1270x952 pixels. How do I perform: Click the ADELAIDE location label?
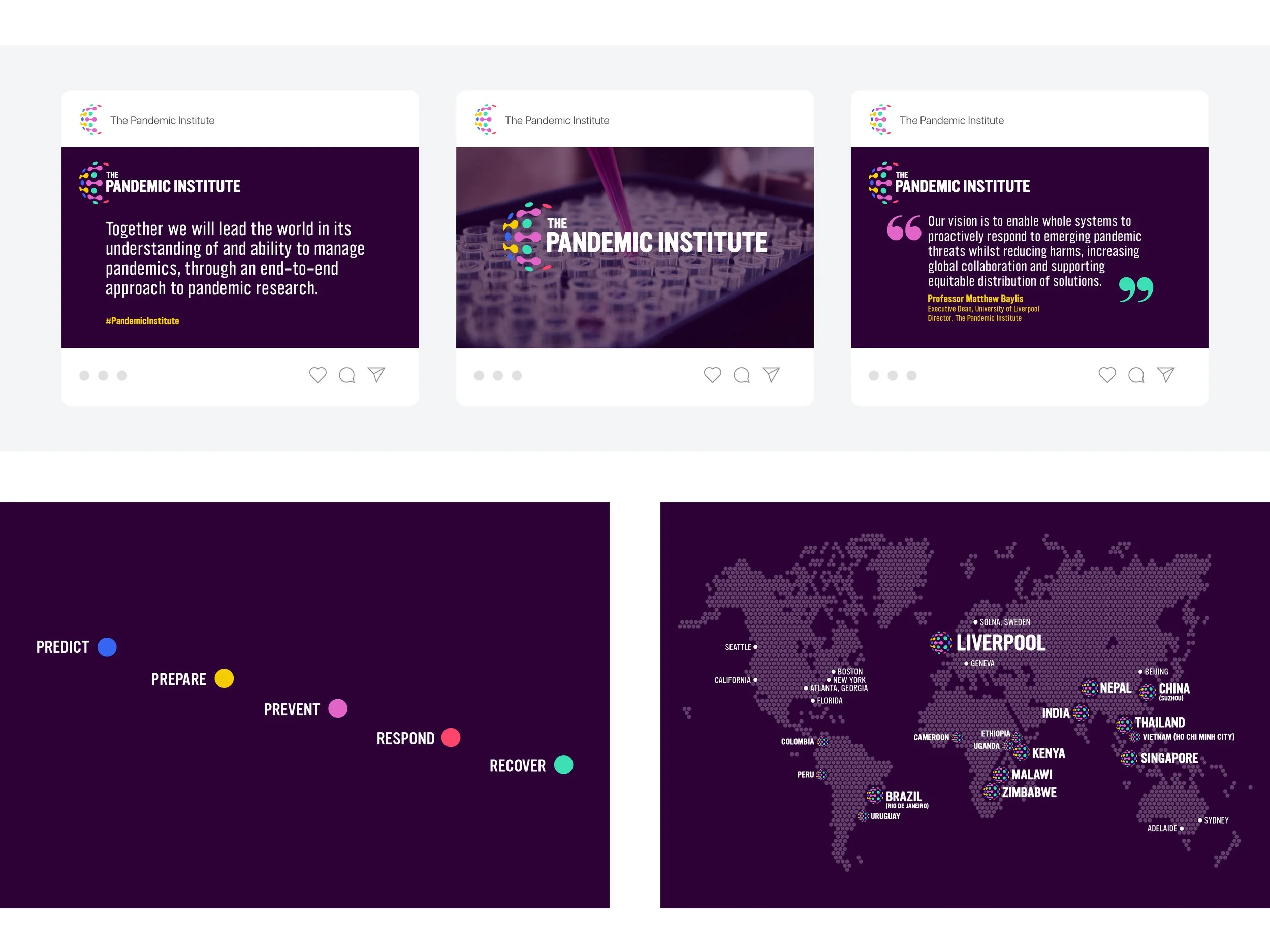(1162, 828)
